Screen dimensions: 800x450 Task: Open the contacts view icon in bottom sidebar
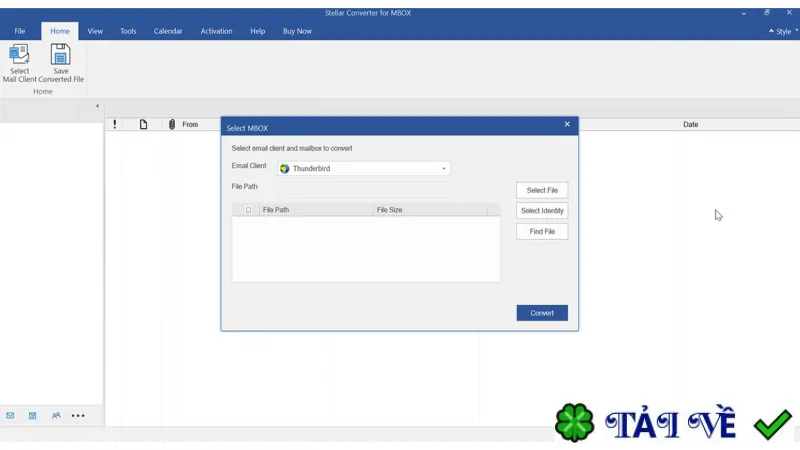point(56,416)
